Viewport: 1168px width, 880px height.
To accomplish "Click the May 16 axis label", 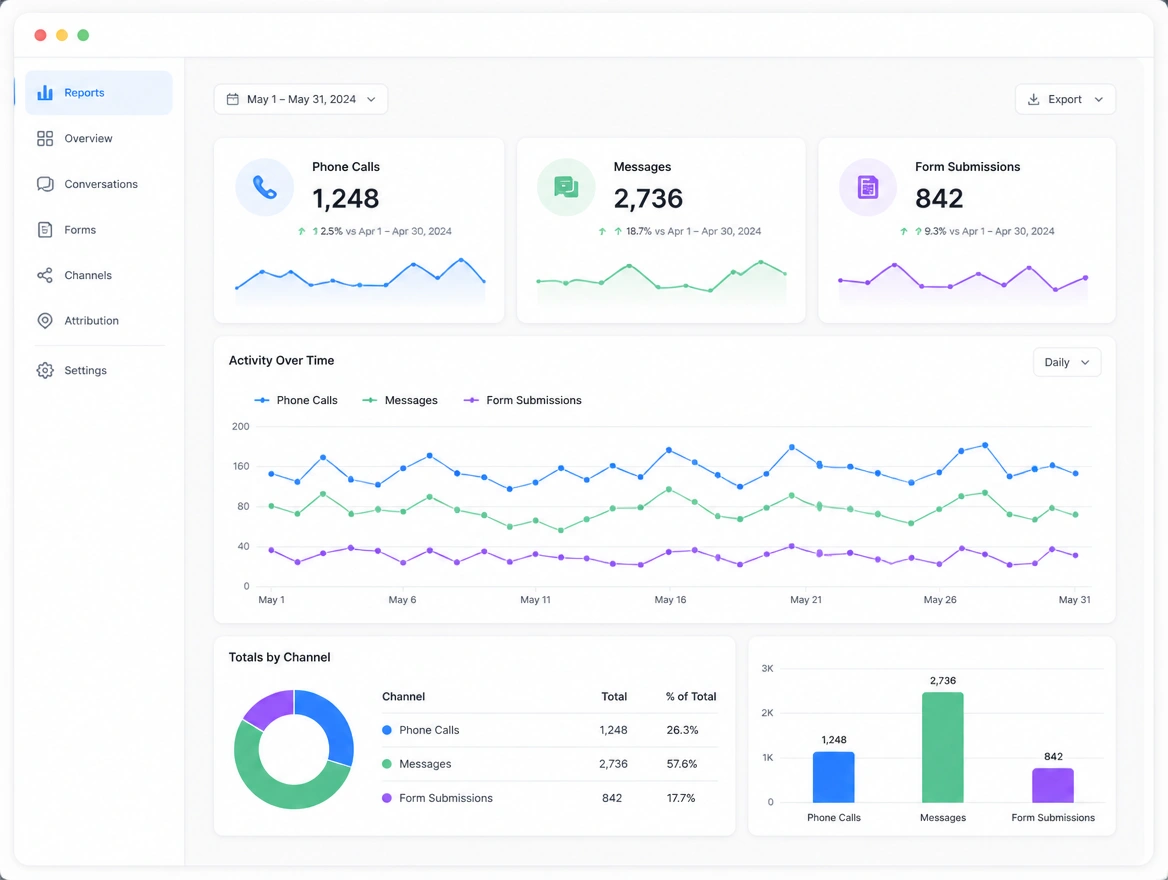I will click(670, 600).
